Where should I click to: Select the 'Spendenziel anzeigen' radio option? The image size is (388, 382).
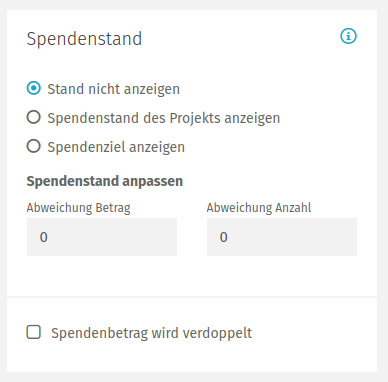[34, 146]
